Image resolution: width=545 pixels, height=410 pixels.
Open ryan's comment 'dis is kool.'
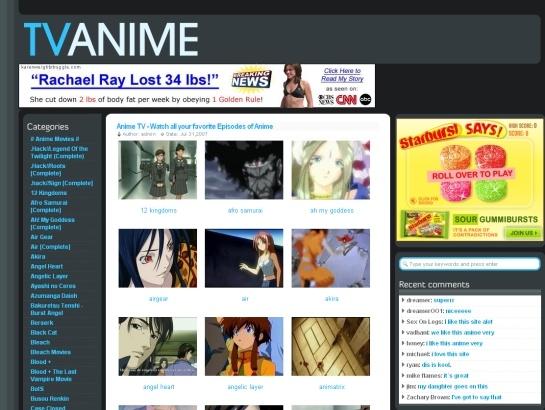click(x=436, y=365)
